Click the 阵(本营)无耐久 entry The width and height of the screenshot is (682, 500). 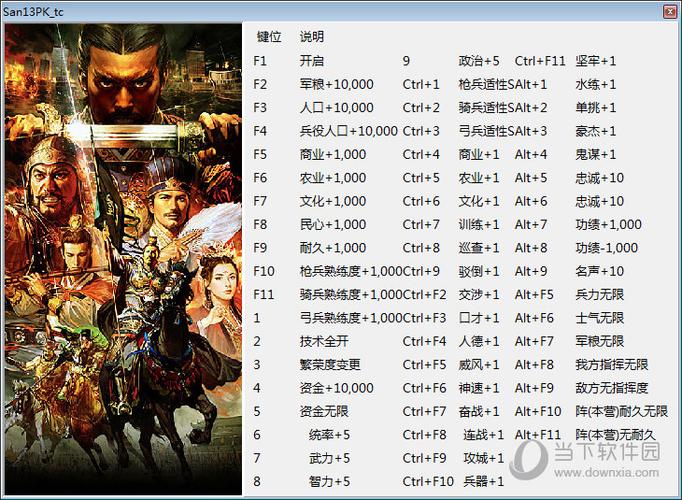[x=615, y=435]
